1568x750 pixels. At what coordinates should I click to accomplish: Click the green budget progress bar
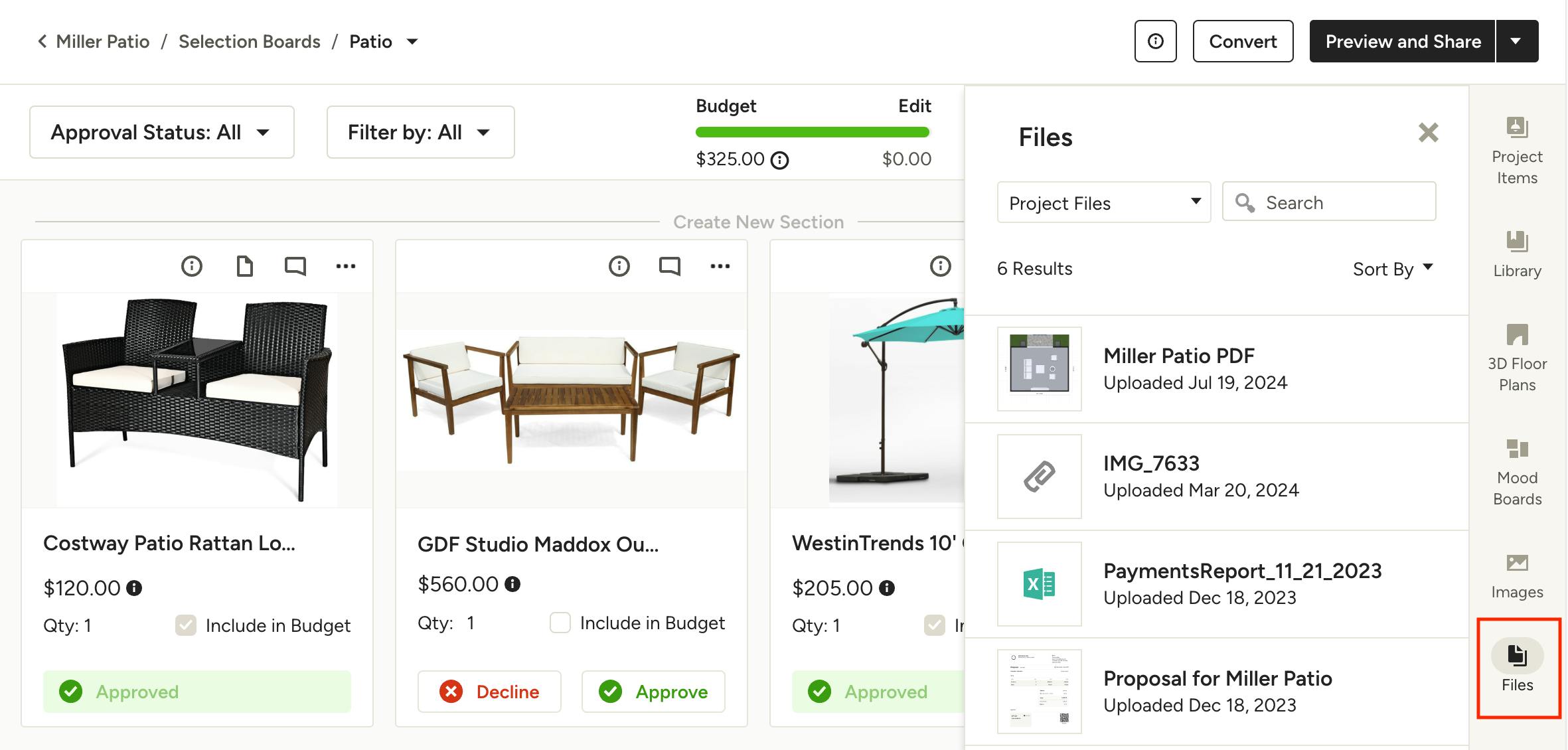(x=813, y=132)
